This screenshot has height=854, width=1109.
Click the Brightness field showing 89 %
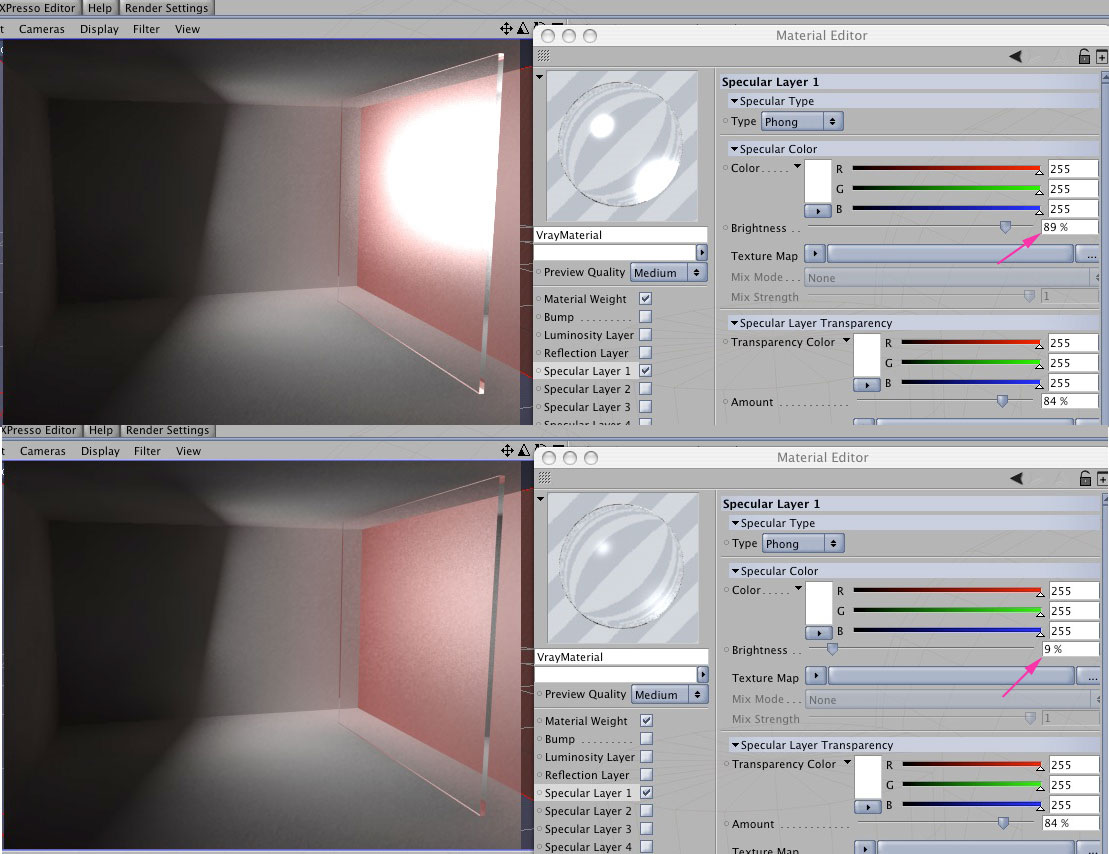pos(1069,227)
